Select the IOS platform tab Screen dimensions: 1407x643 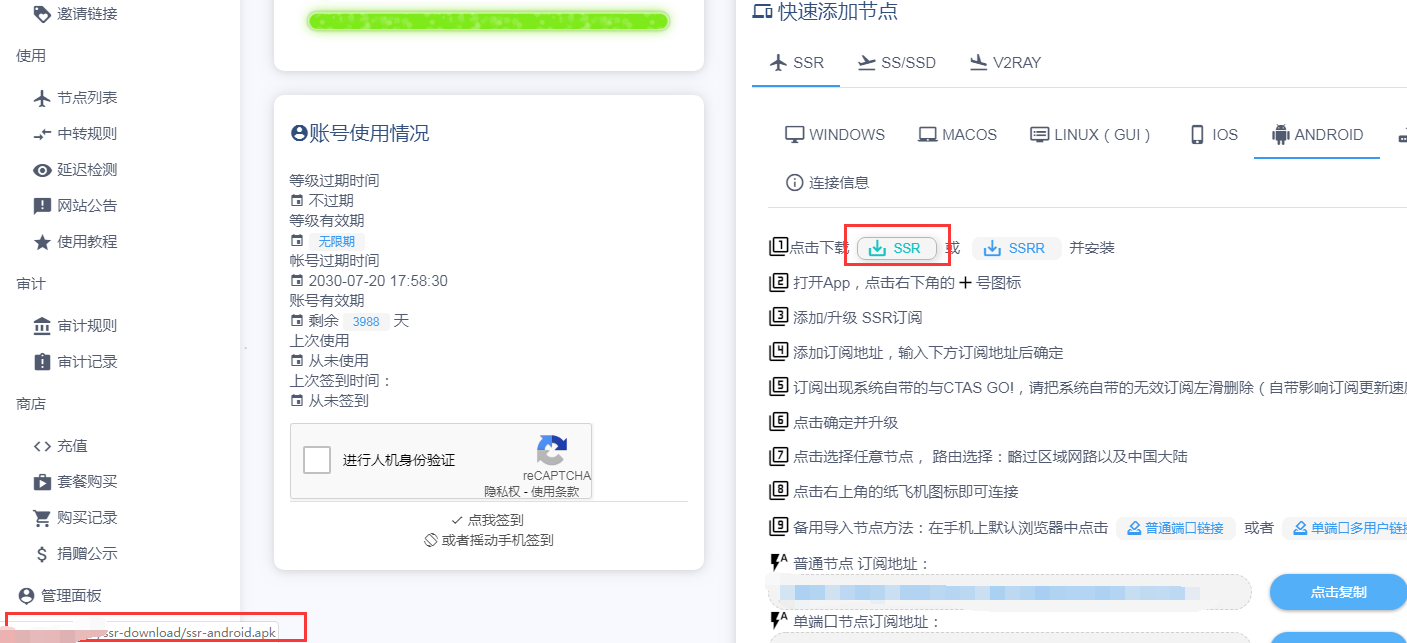[x=1213, y=135]
